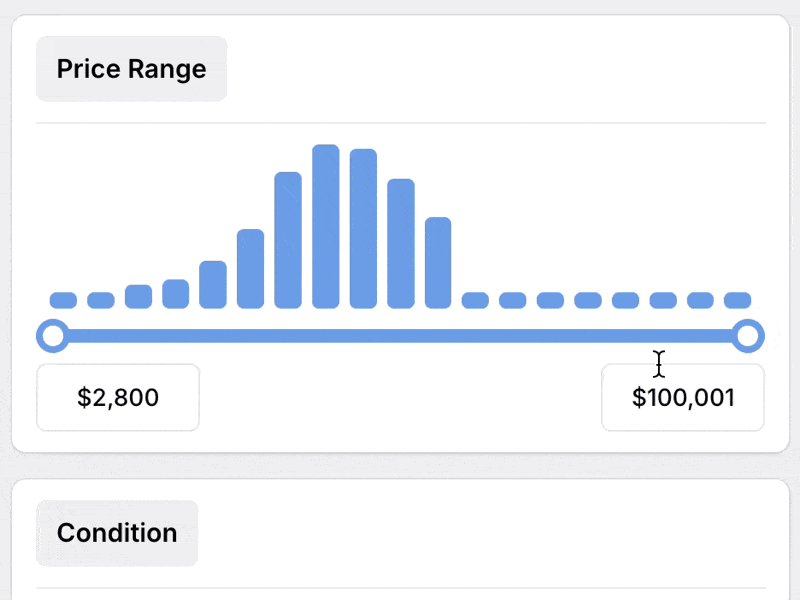800x600 pixels.
Task: Click the last histogram bar on the far right
Action: 738,300
